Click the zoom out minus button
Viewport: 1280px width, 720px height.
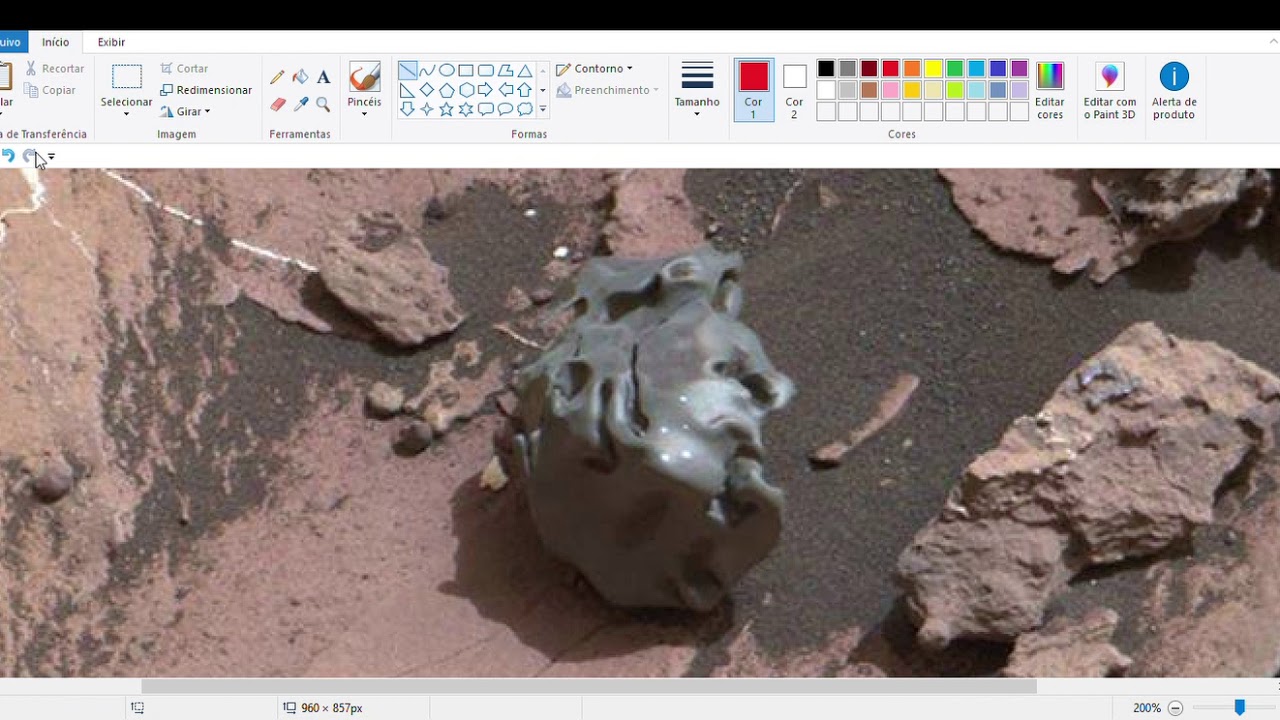1175,708
